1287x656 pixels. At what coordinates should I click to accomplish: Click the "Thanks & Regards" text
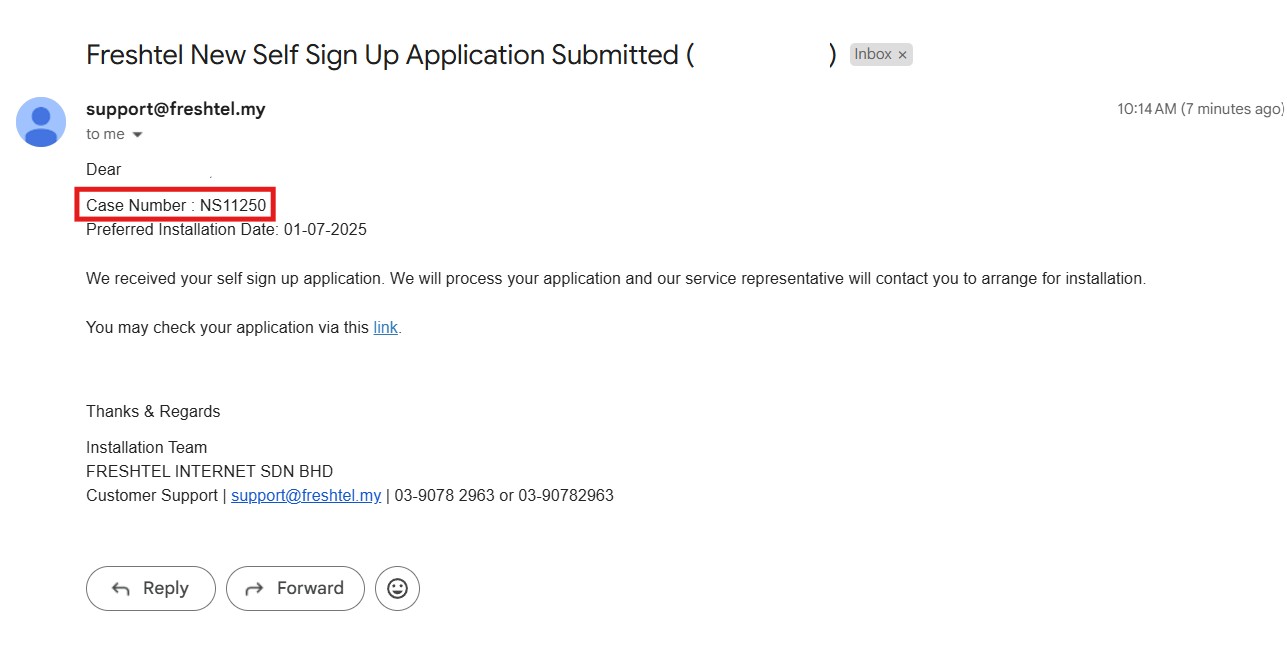(153, 411)
